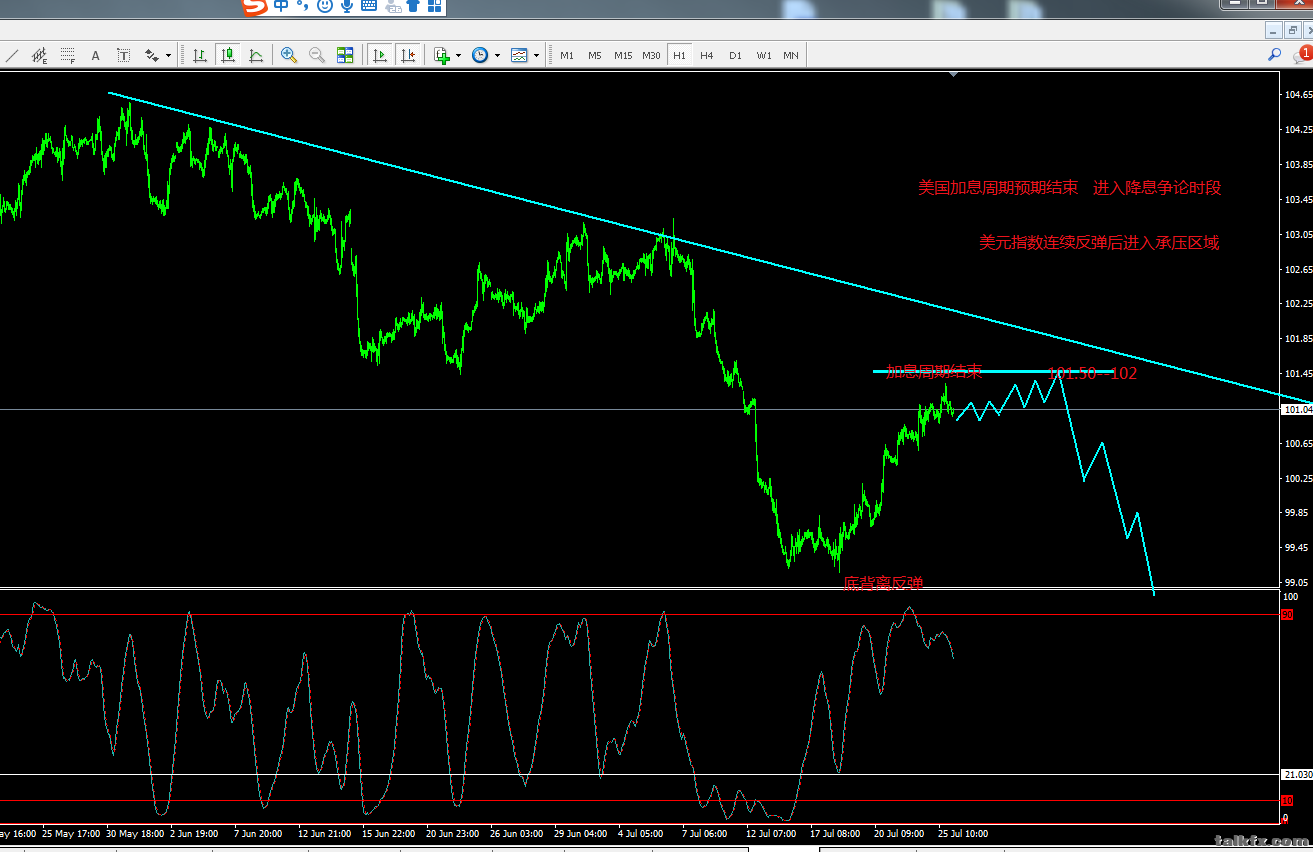Open the search magnifier at top right
The image size is (1313, 852).
coord(1275,55)
